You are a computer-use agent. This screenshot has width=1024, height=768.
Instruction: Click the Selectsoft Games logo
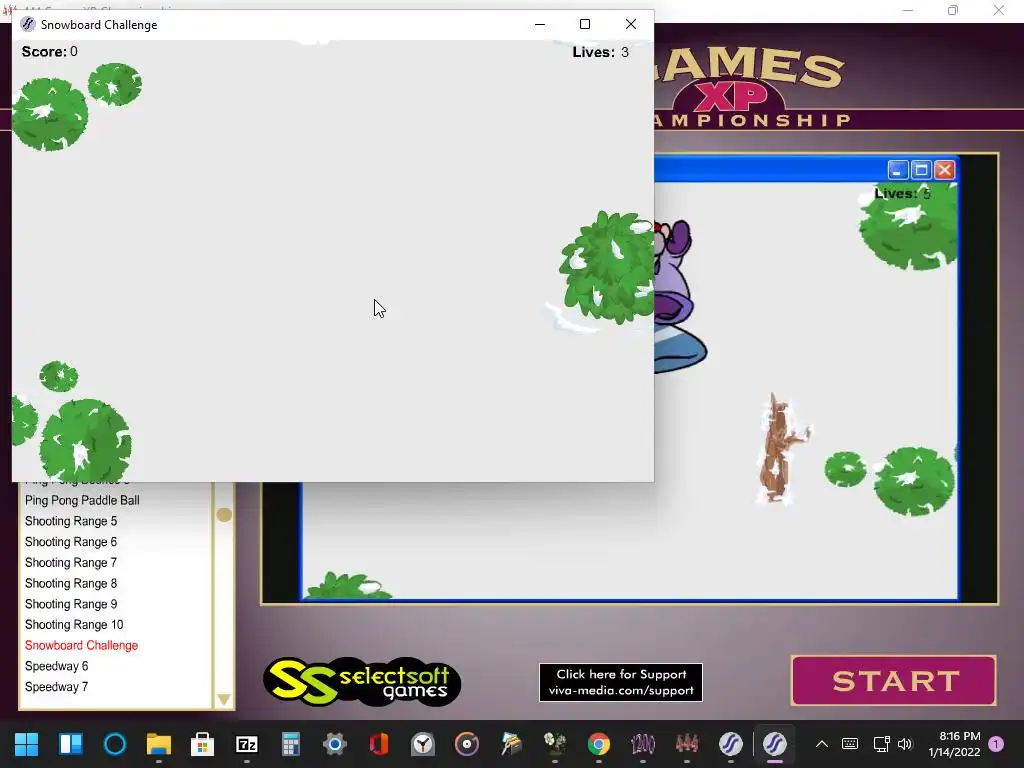(x=362, y=682)
